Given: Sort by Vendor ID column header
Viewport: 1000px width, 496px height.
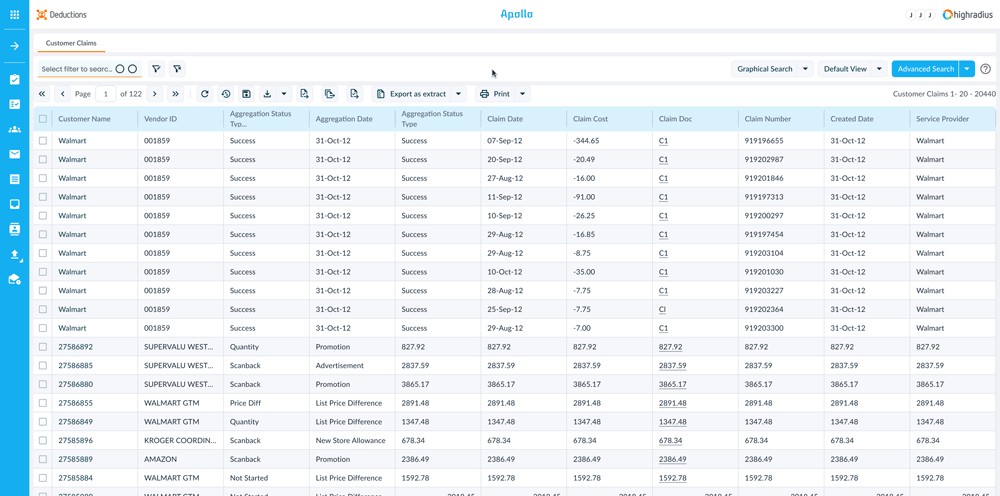Looking at the screenshot, I should (160, 119).
